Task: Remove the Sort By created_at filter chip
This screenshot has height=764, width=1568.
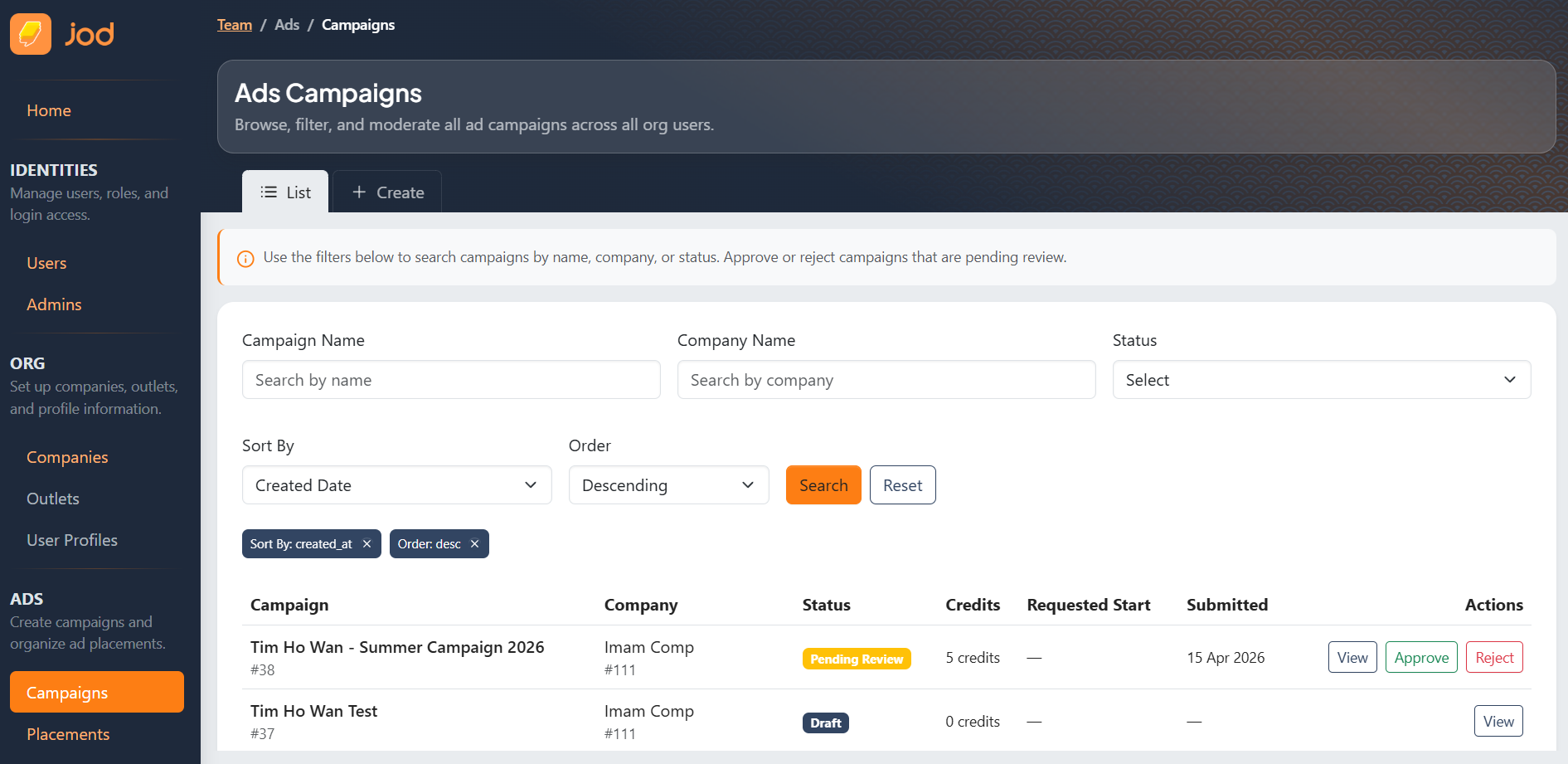Action: pos(367,544)
